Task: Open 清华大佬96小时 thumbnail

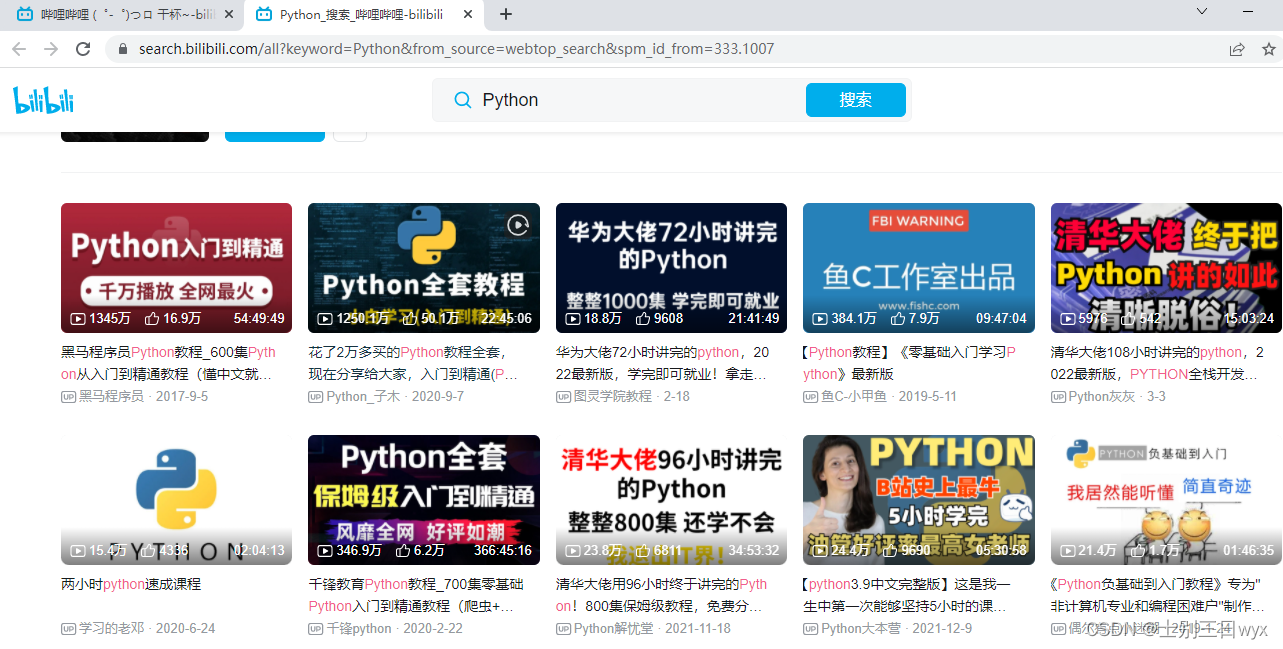Action: coord(671,500)
